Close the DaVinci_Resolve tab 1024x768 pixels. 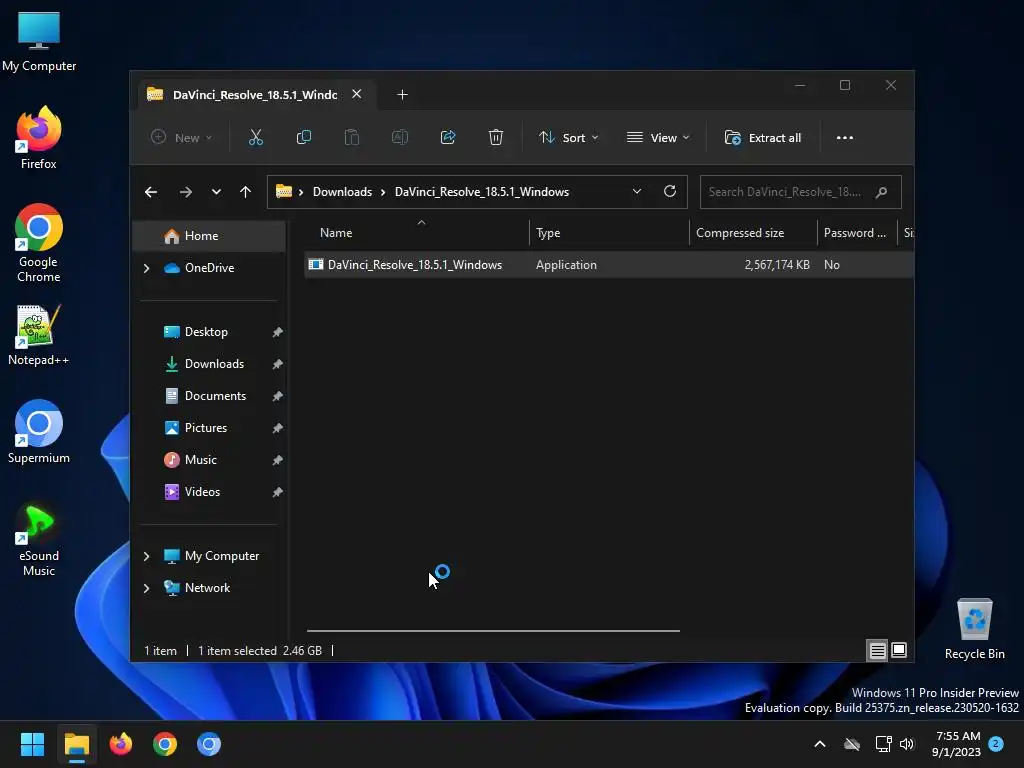click(357, 94)
